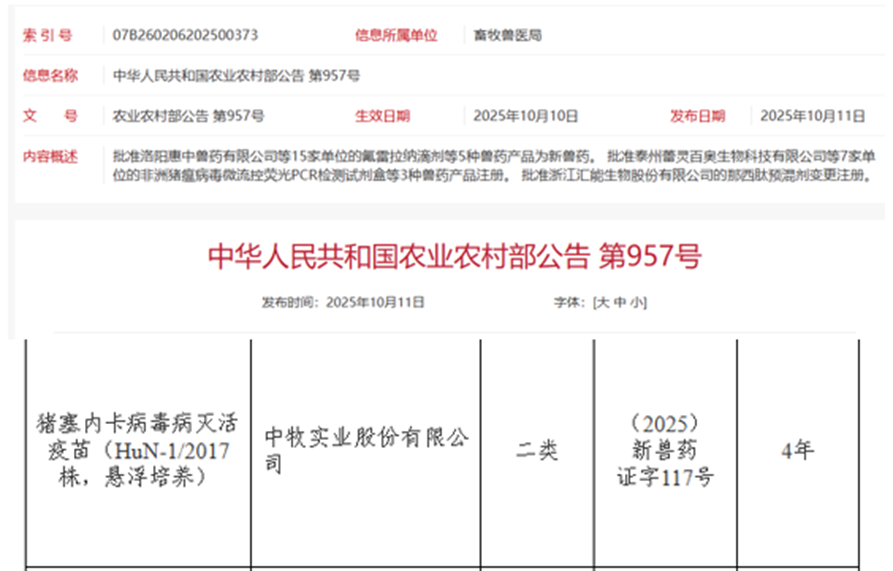
Task: Click the company cell 中牧实业股份有限公司
Action: [365, 450]
